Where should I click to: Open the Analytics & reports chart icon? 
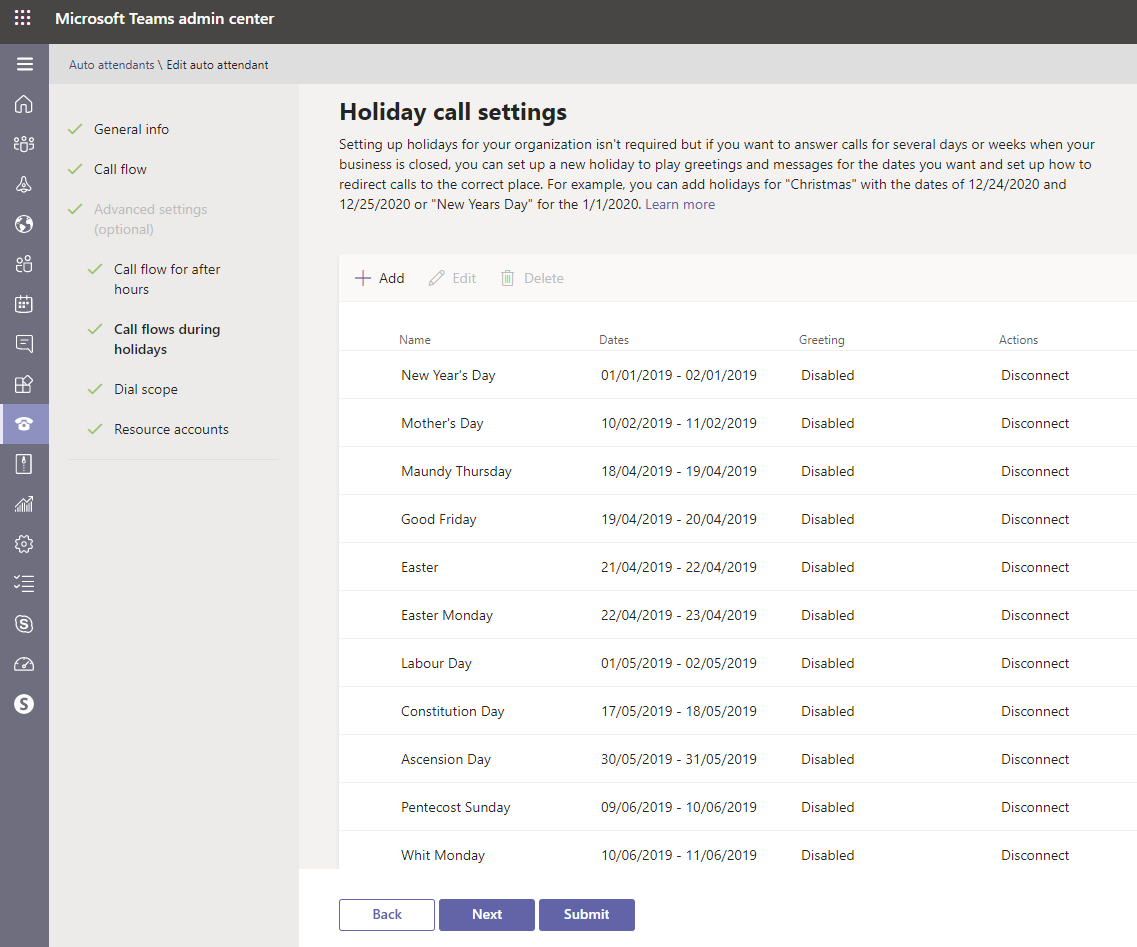click(x=25, y=503)
